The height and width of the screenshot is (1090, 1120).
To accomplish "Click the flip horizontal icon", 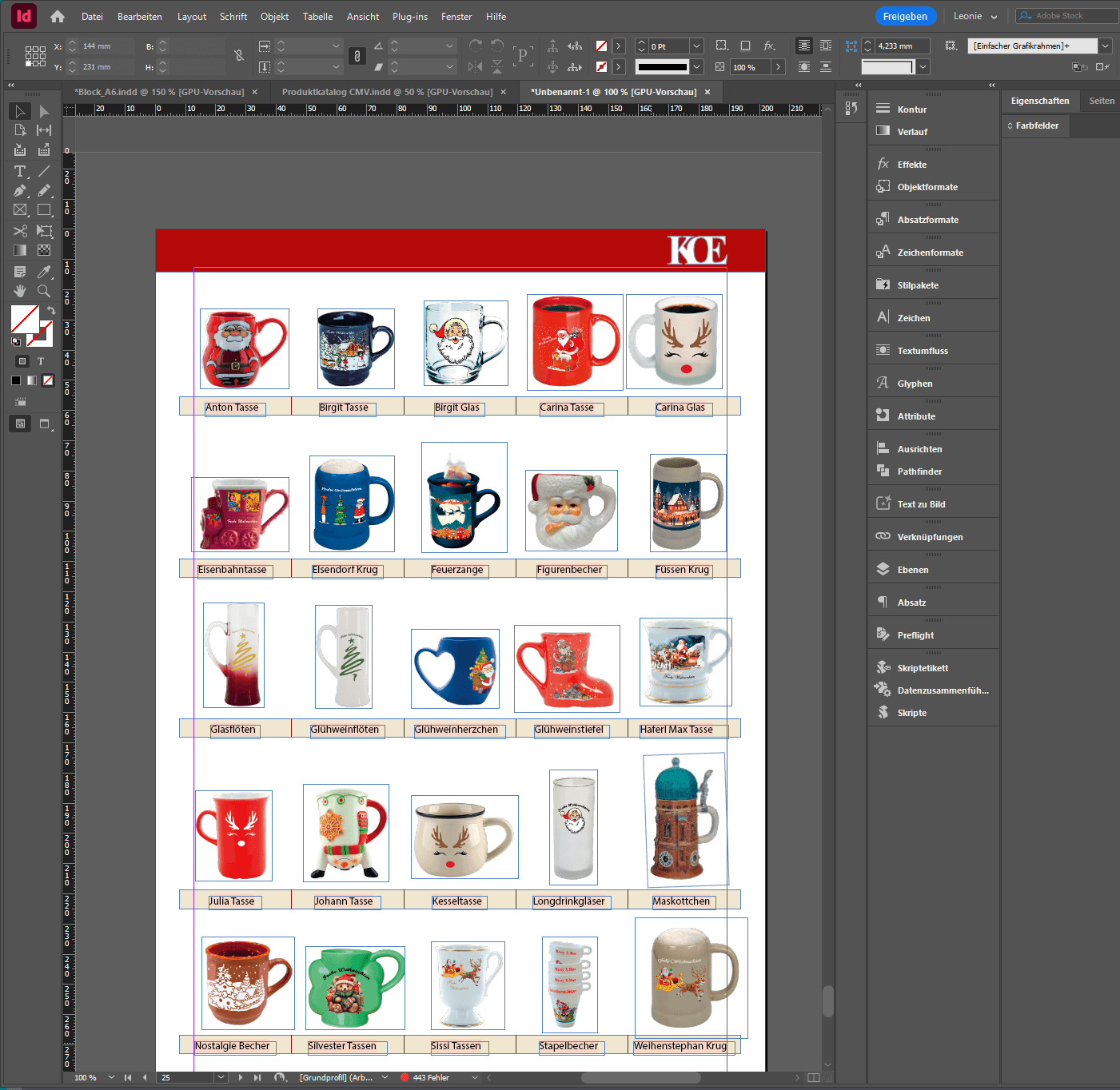I will [476, 67].
